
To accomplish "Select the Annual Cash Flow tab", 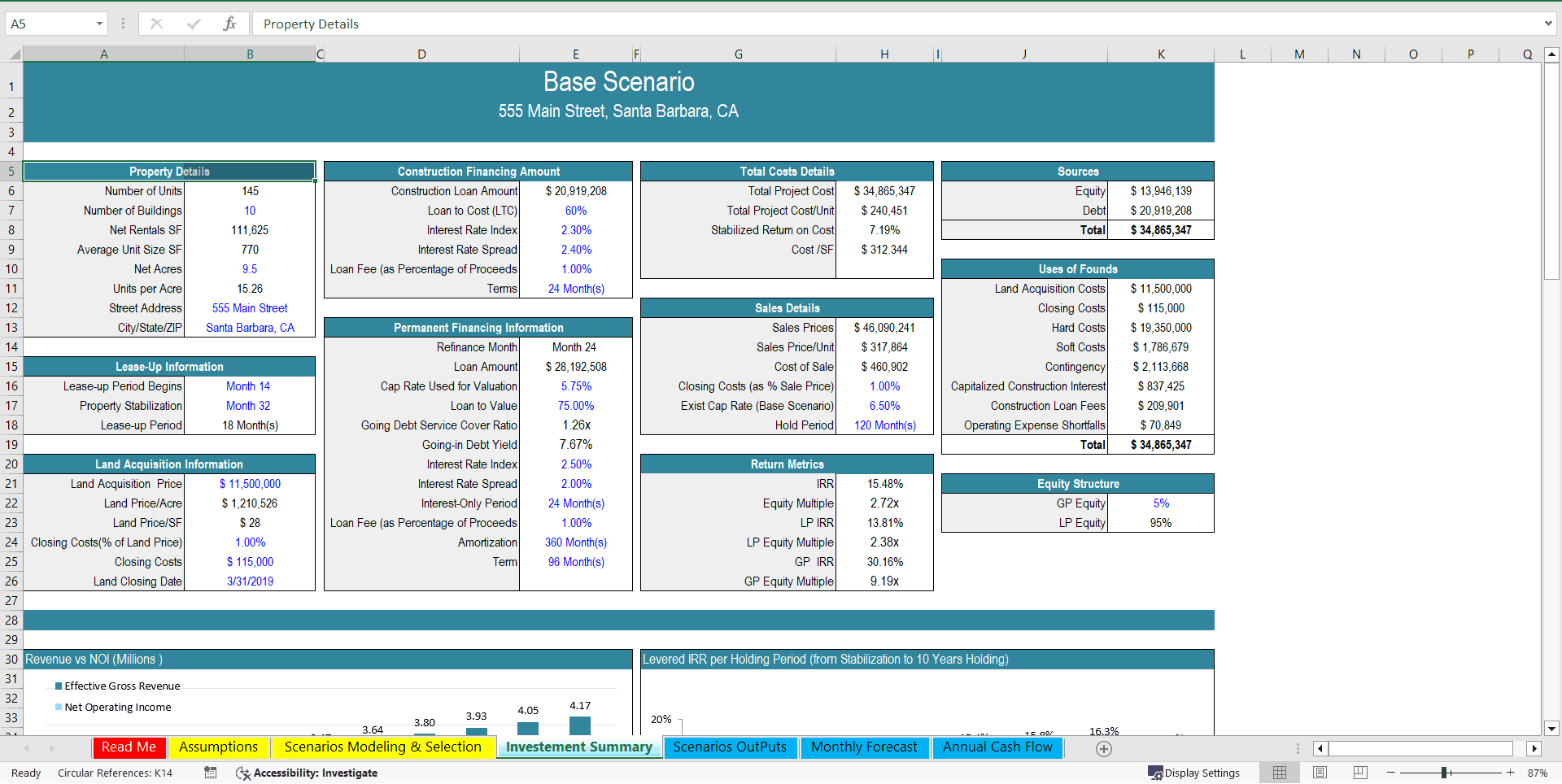I will tap(997, 747).
